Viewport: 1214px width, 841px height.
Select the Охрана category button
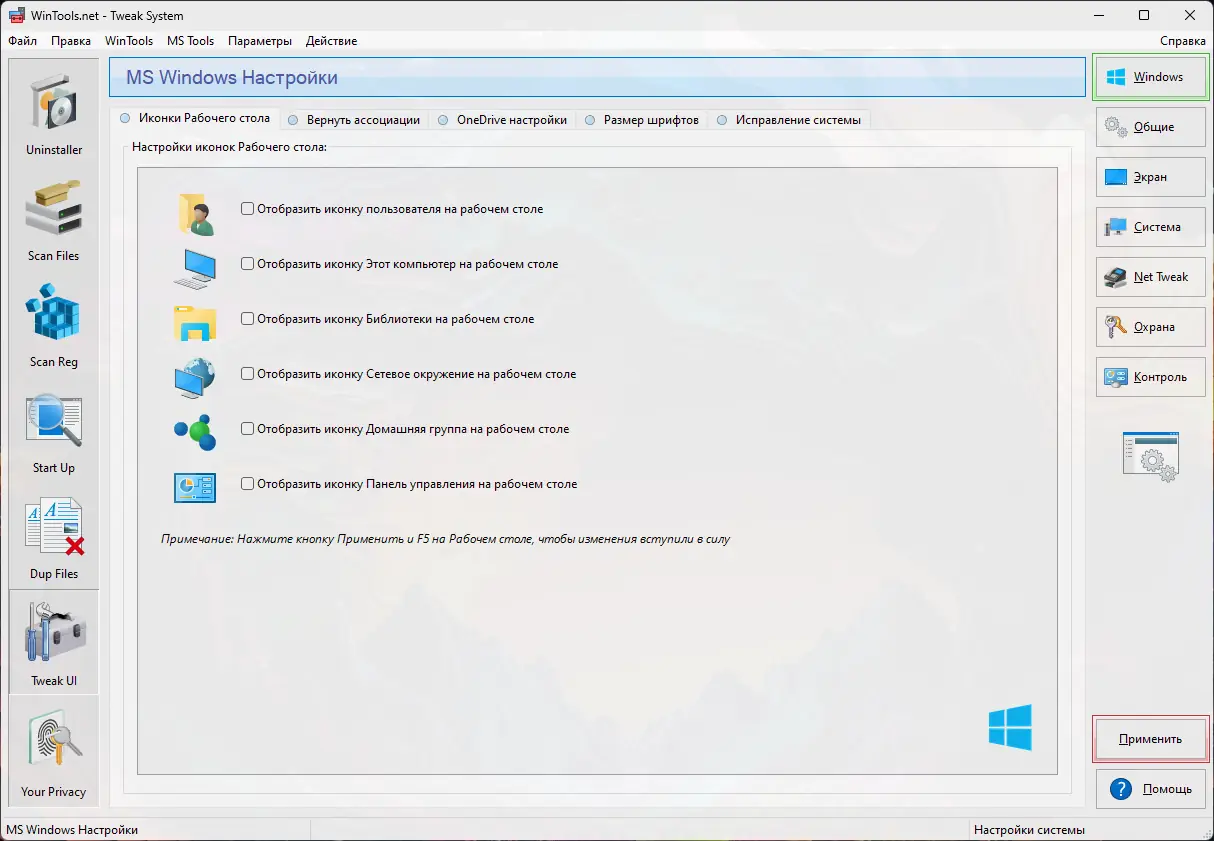[1150, 327]
